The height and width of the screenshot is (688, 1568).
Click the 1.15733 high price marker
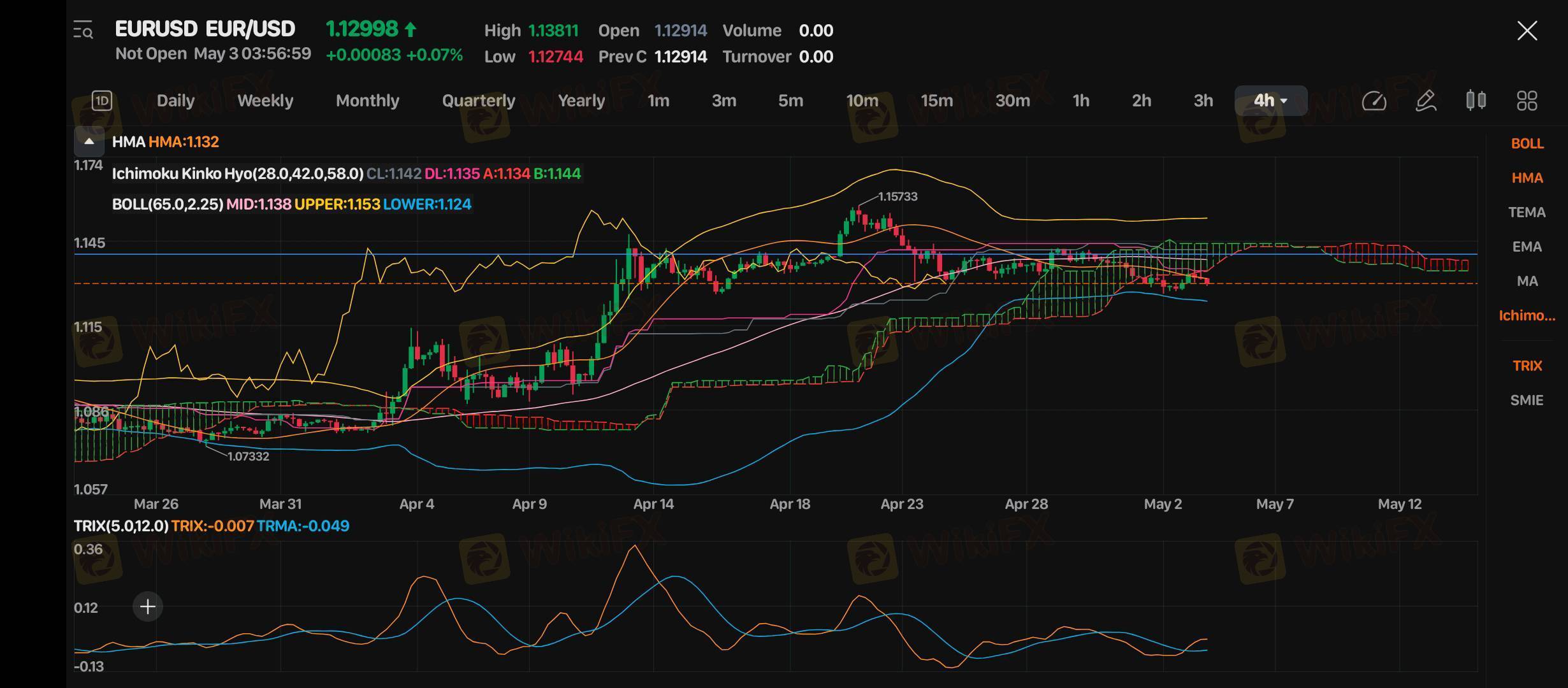897,197
